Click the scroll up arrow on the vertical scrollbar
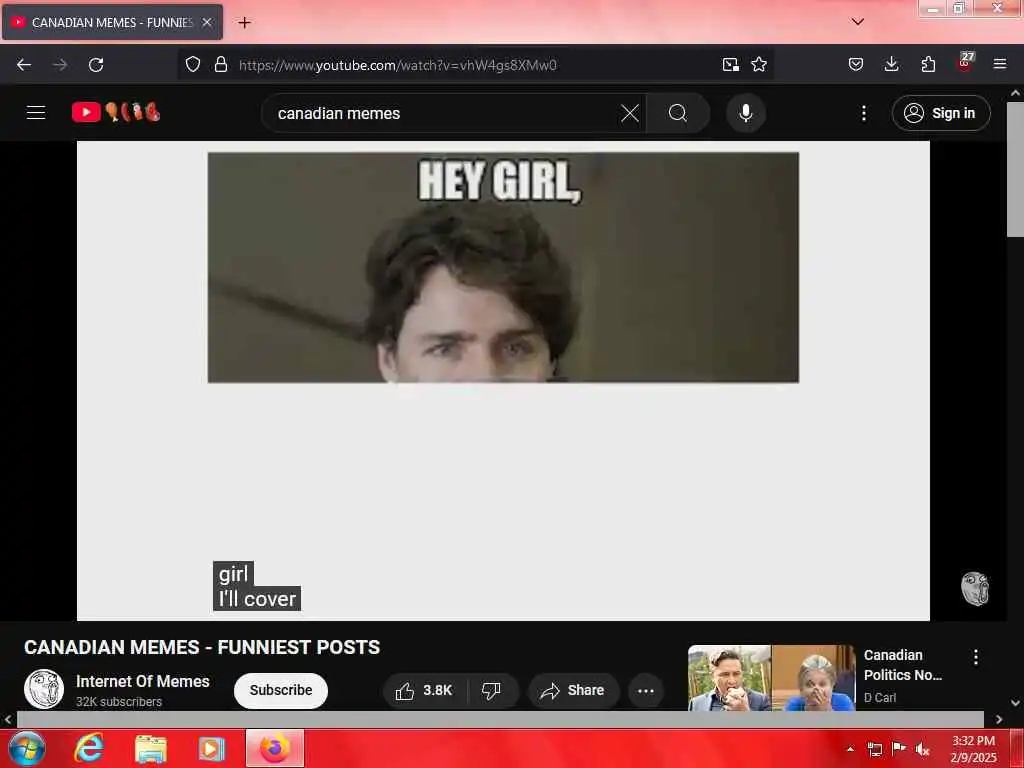Viewport: 1024px width, 768px height. click(1016, 93)
